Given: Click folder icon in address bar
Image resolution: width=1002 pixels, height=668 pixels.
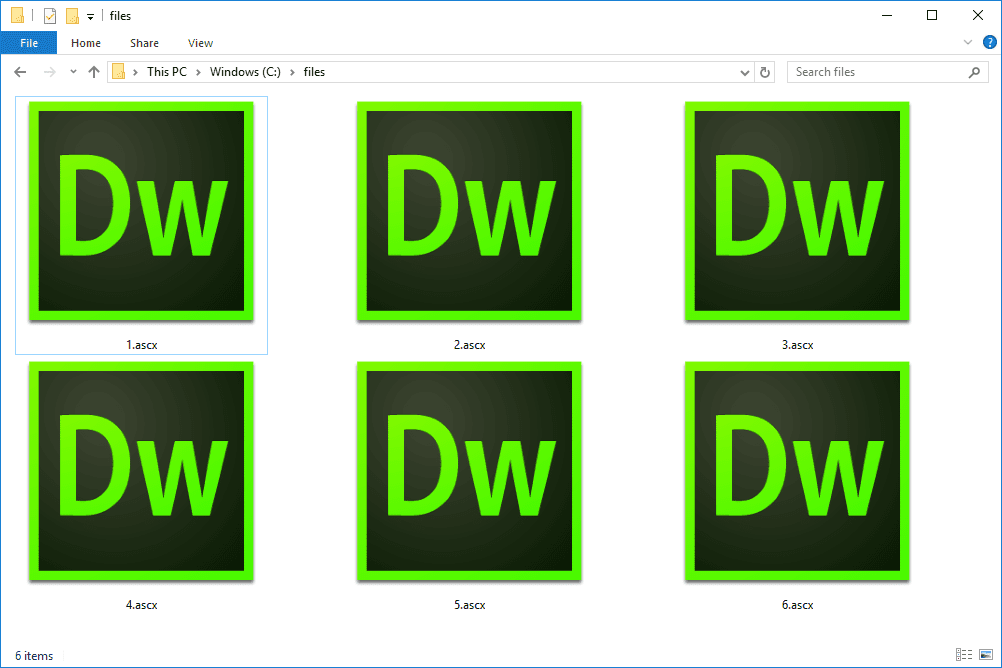Looking at the screenshot, I should pyautogui.click(x=119, y=72).
